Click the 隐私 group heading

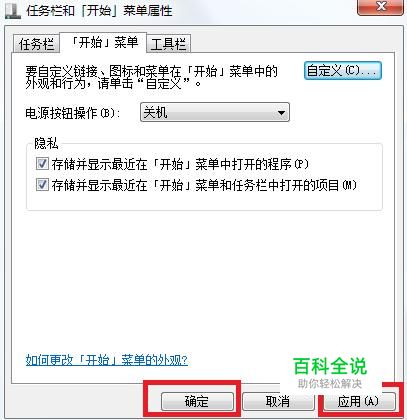click(x=46, y=144)
